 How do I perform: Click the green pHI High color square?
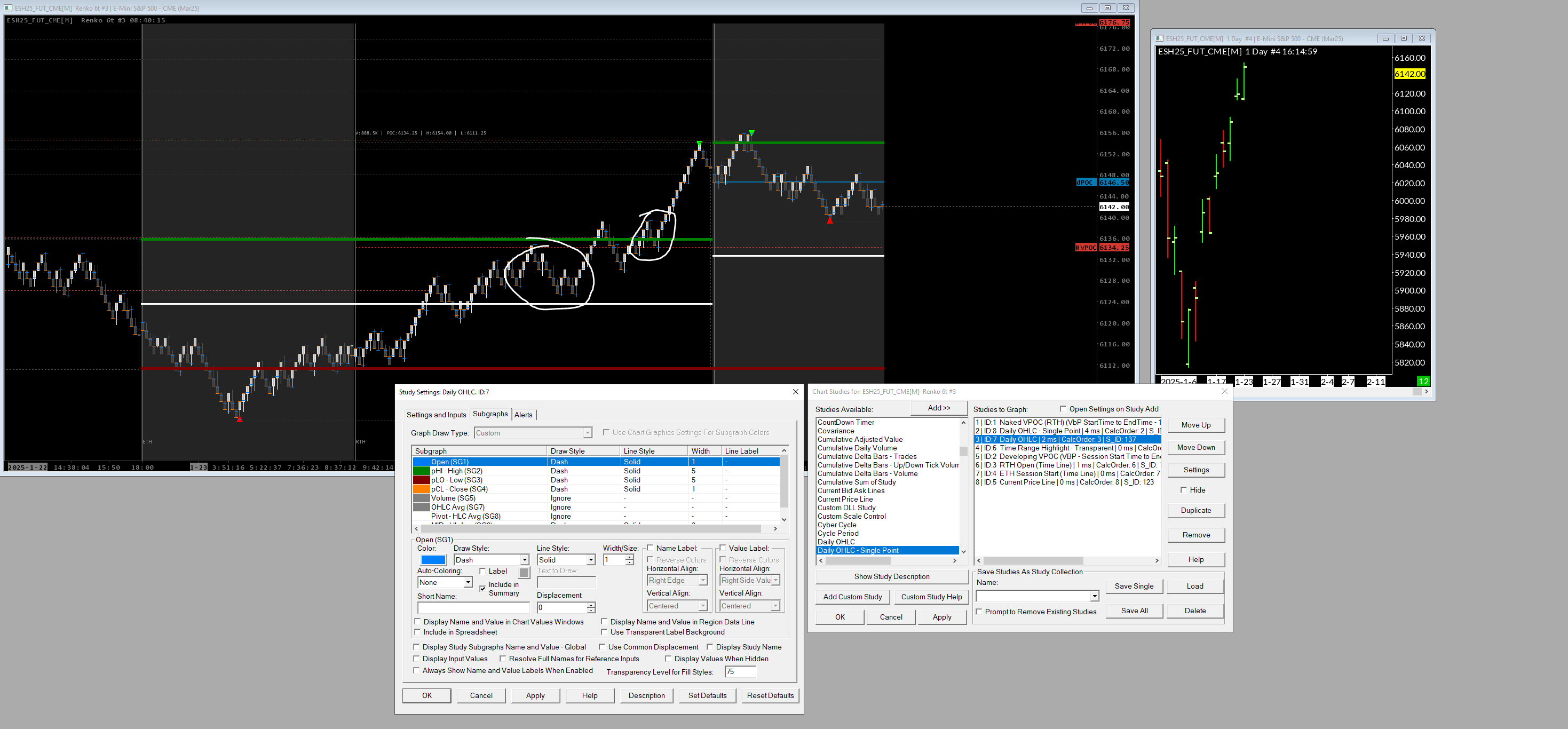421,471
